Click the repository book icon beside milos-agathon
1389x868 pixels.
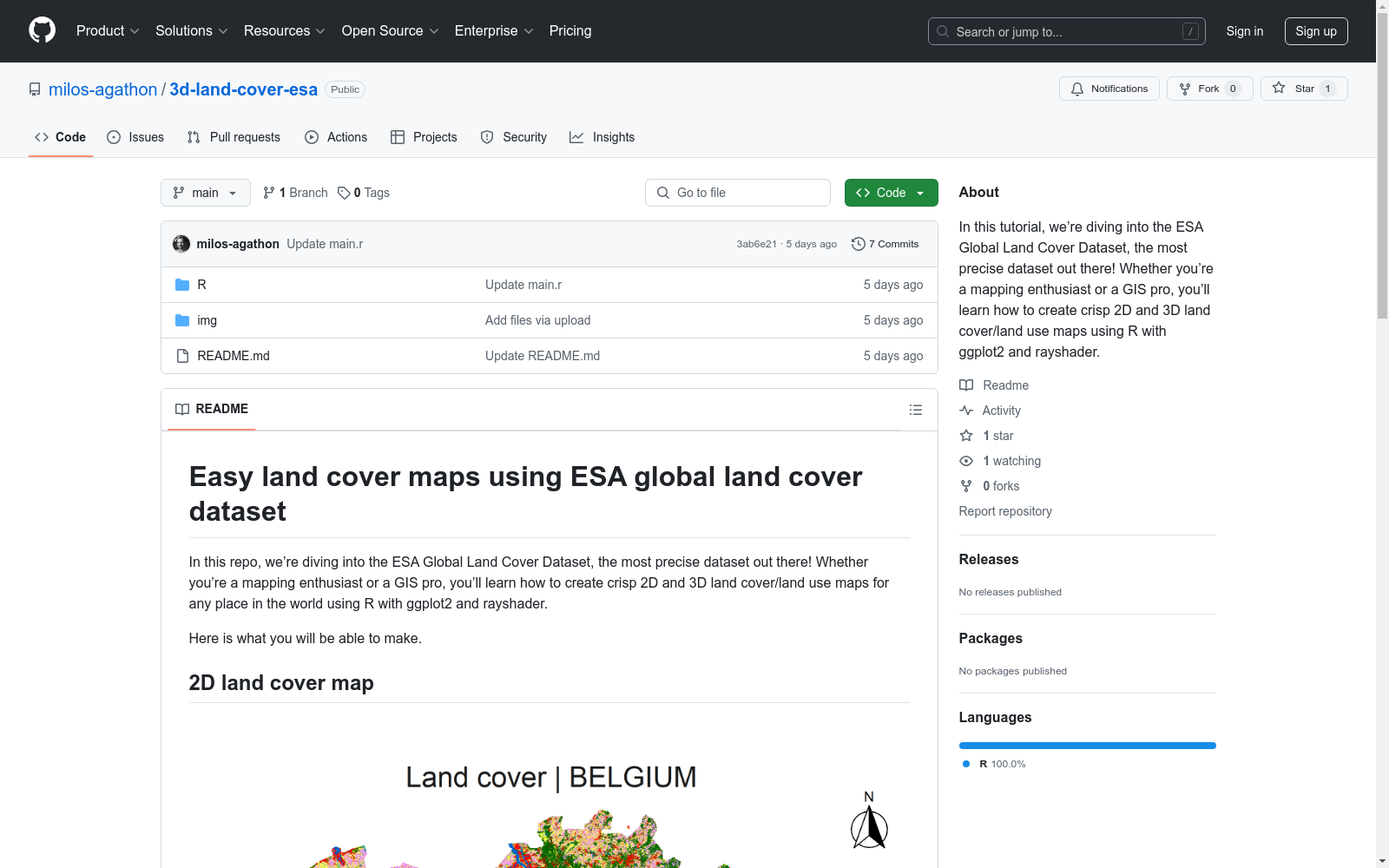[35, 89]
